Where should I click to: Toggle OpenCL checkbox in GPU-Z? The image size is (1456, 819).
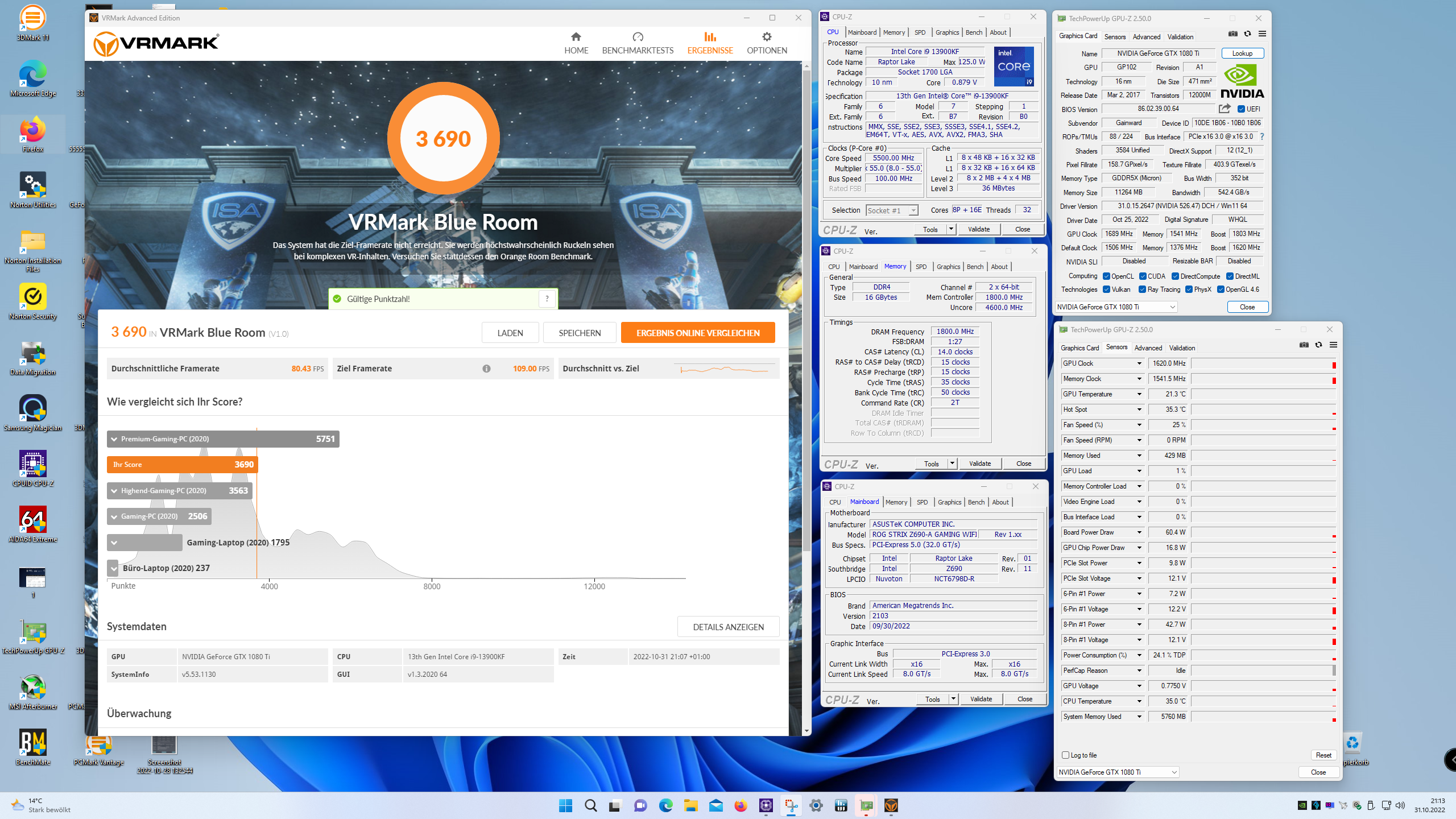(1106, 276)
